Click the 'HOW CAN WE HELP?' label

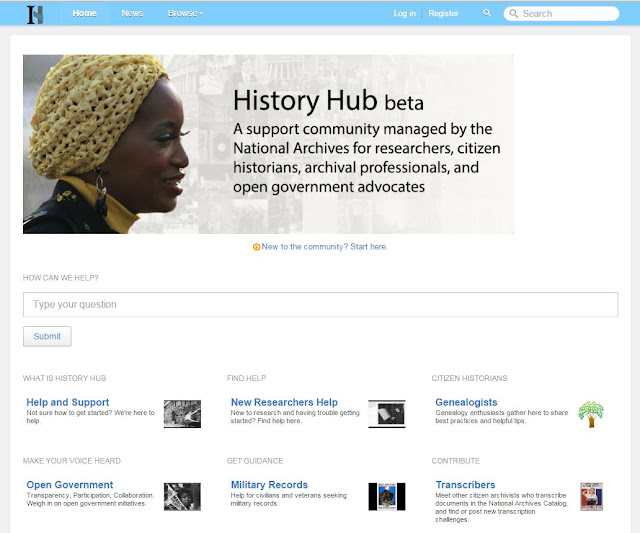pyautogui.click(x=60, y=278)
